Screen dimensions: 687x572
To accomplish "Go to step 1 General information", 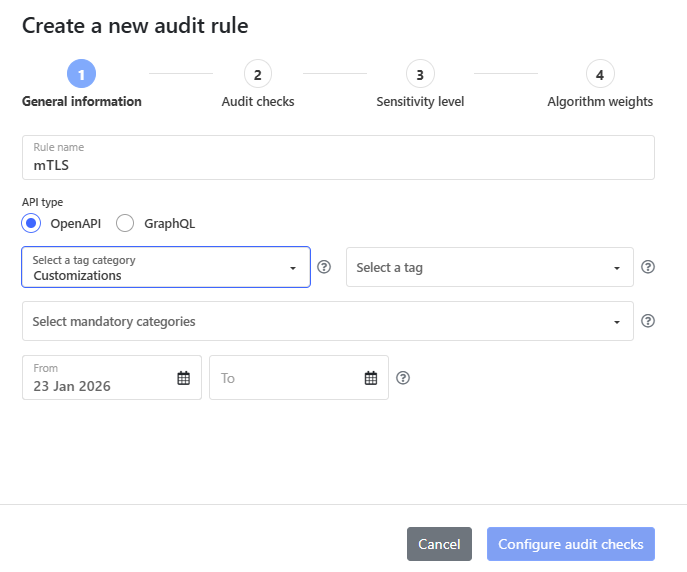I will [x=81, y=74].
